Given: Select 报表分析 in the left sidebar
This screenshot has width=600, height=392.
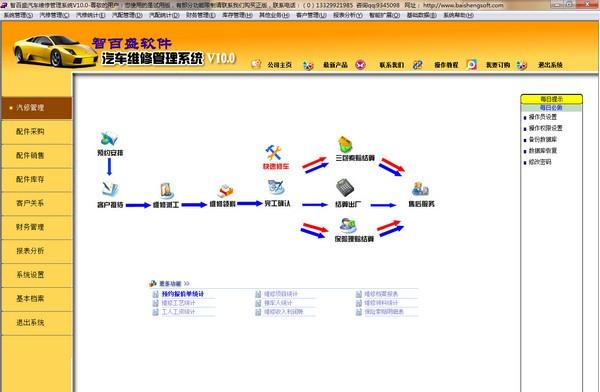Looking at the screenshot, I should pos(37,251).
